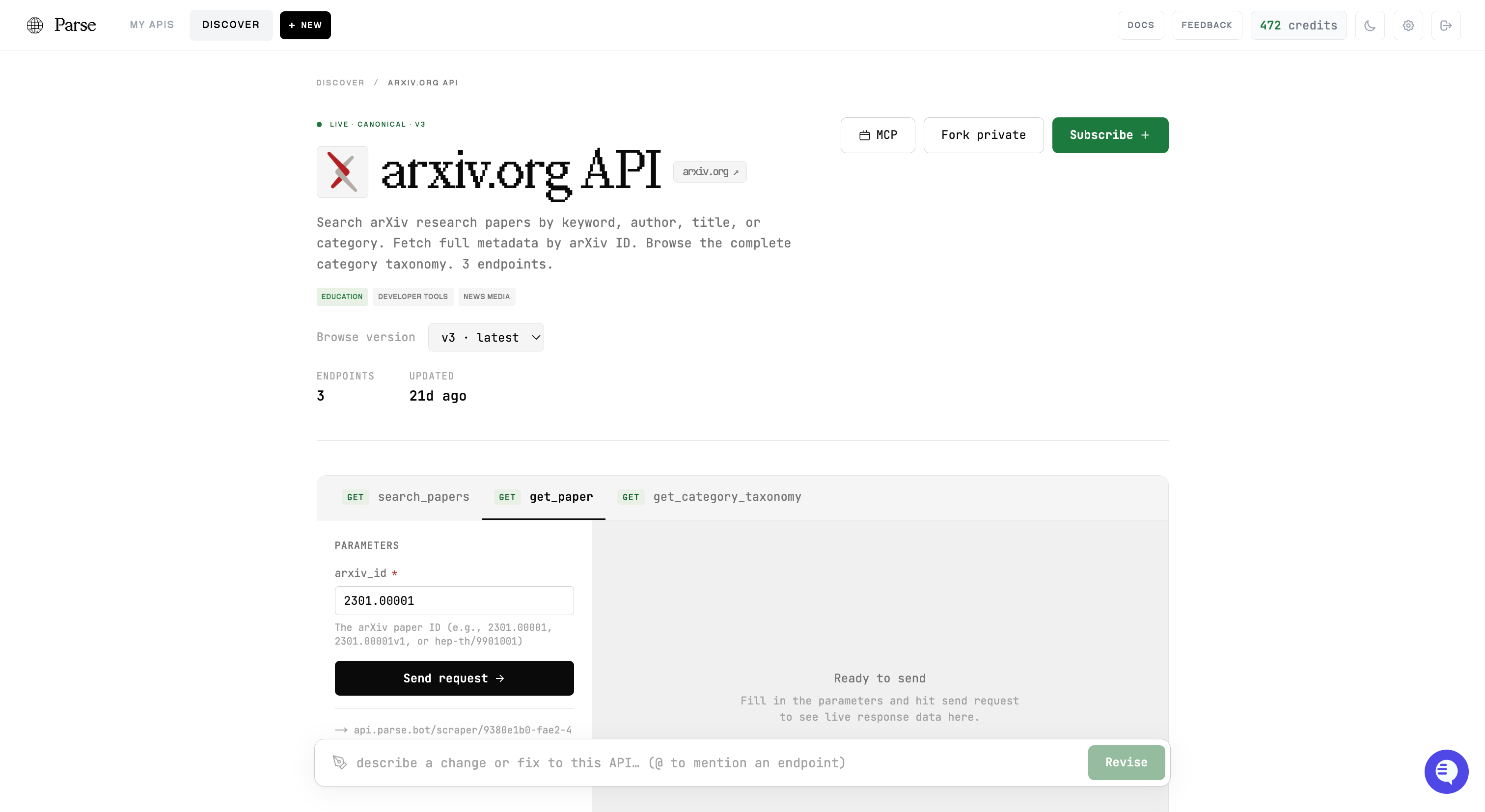Click the arxiv.org API logo thumbnail
This screenshot has width=1485, height=812.
[342, 172]
